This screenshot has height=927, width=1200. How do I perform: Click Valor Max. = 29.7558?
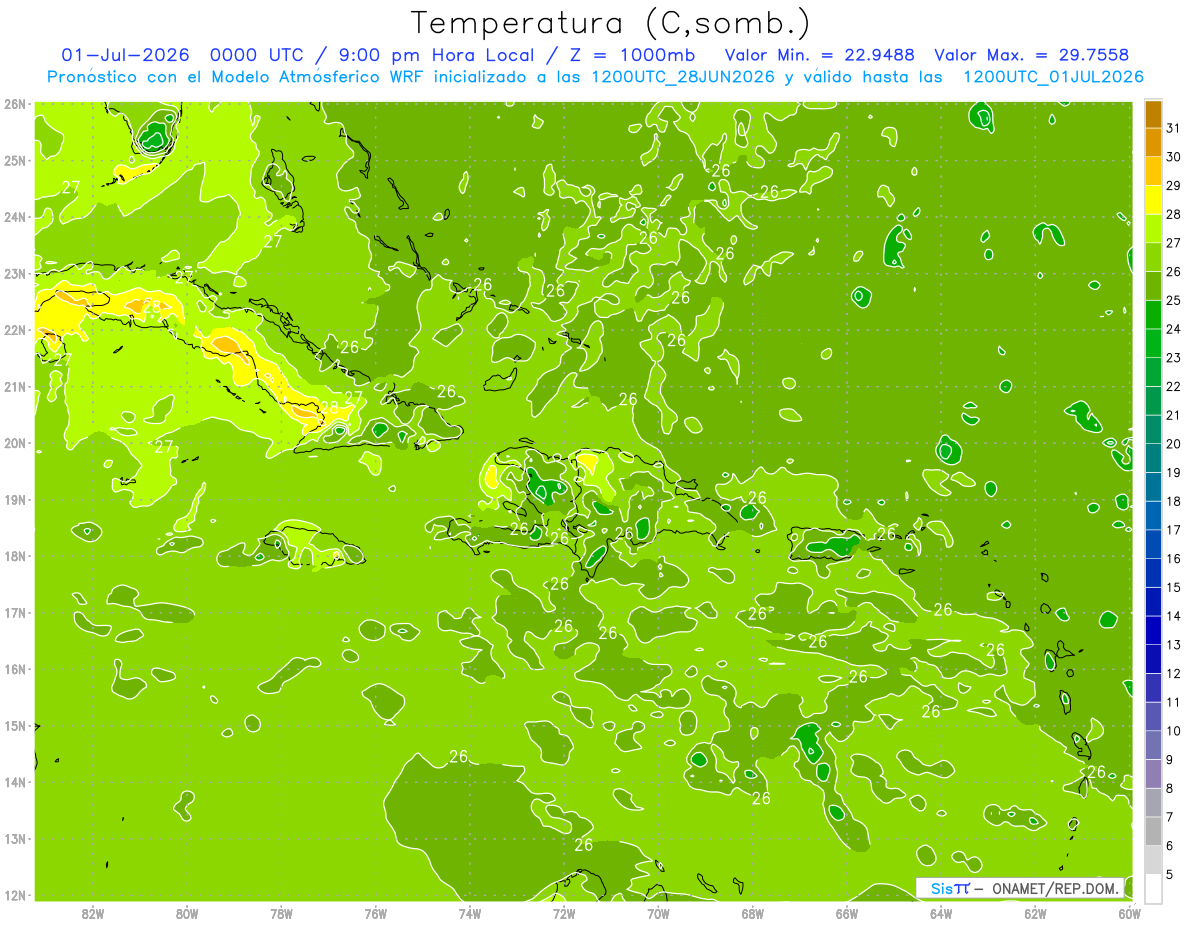pyautogui.click(x=1032, y=55)
